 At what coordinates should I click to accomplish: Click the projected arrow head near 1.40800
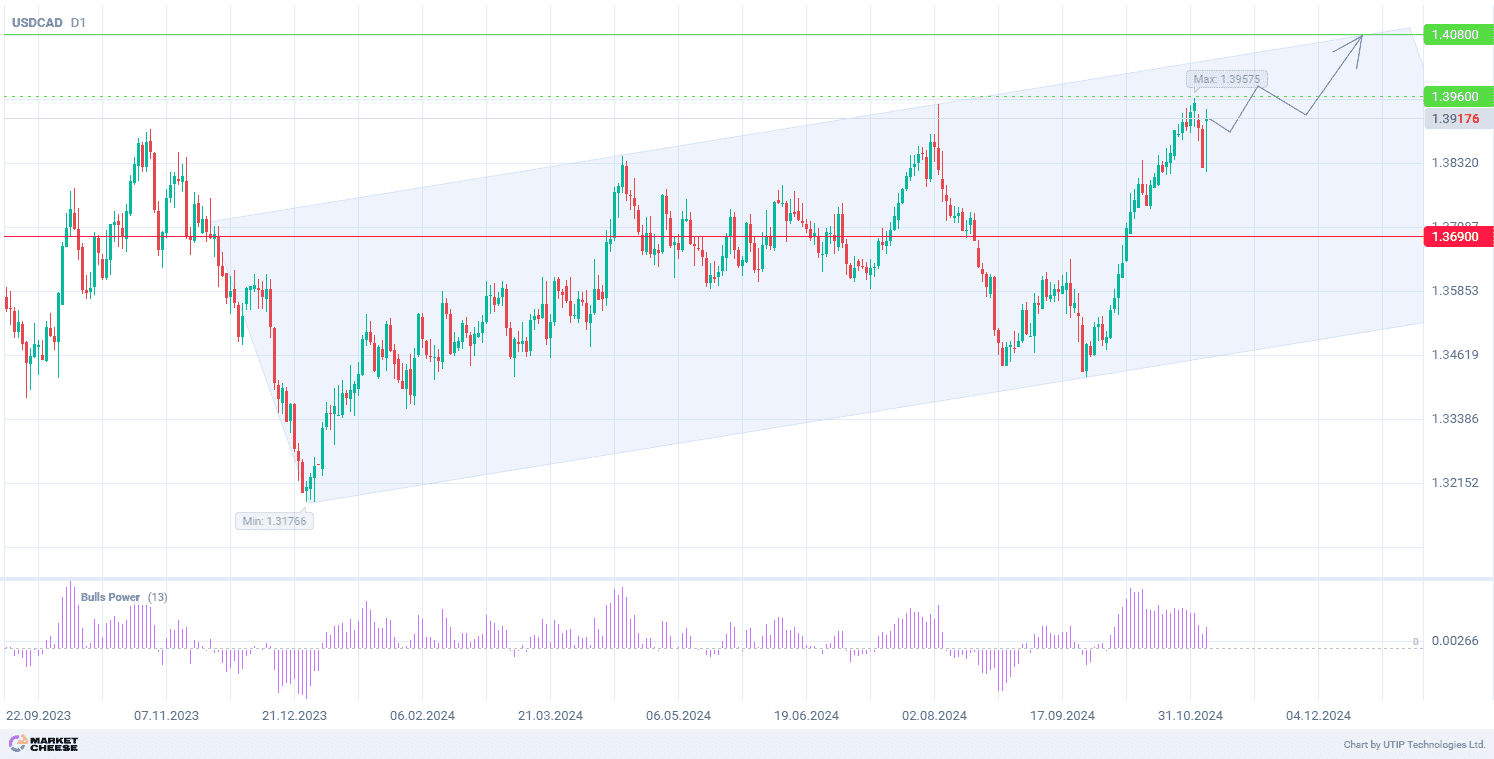tap(1359, 39)
